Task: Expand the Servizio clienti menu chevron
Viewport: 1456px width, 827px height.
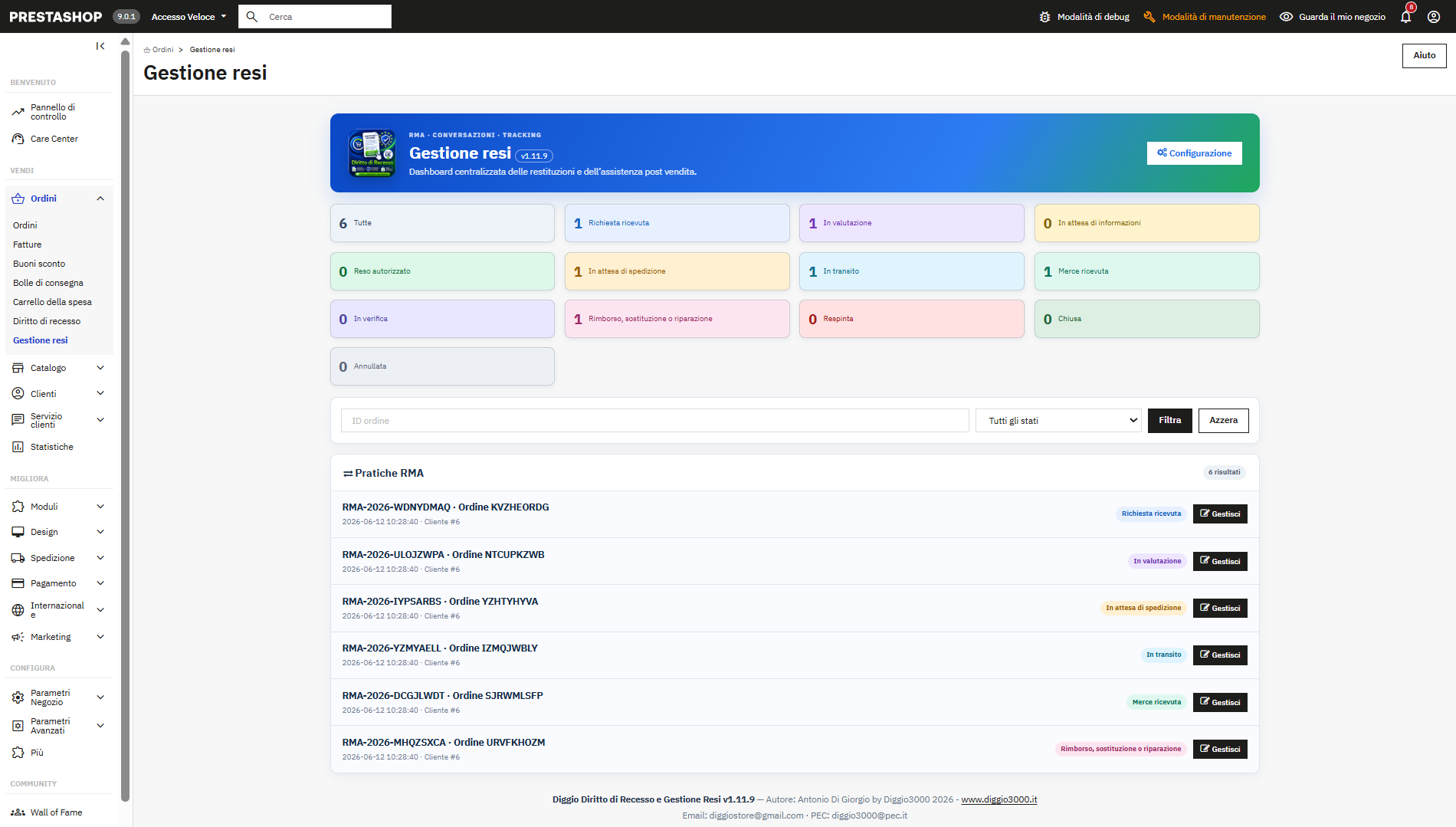Action: (x=100, y=420)
